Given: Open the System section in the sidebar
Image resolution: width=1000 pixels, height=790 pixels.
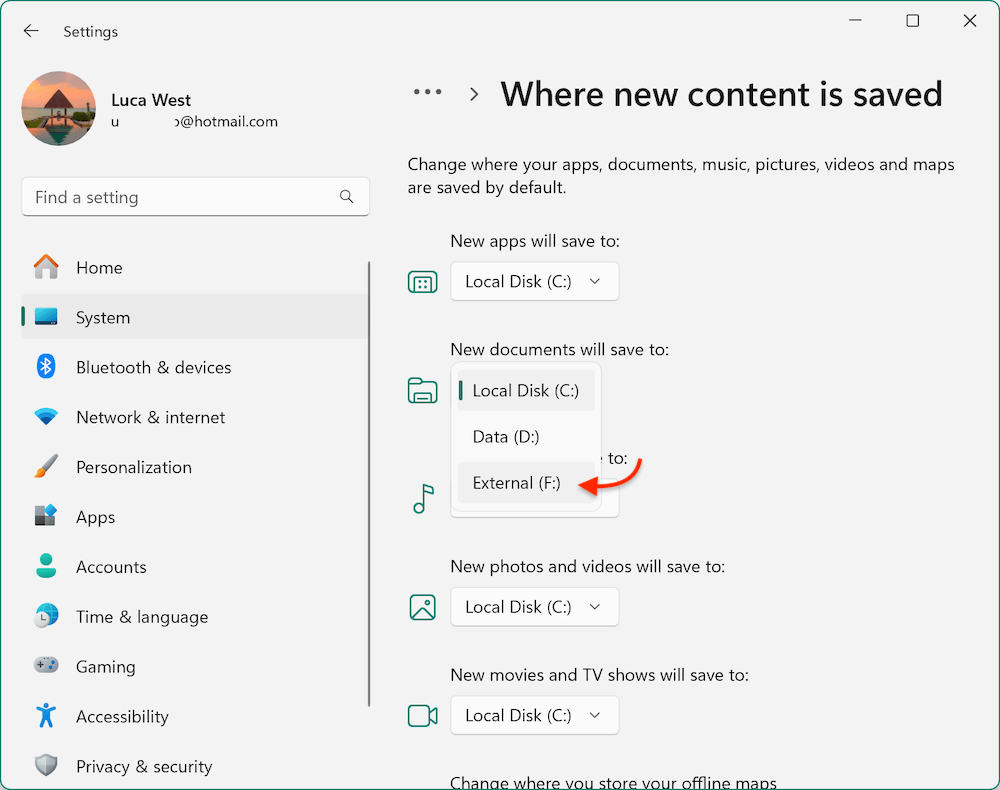Looking at the screenshot, I should (x=104, y=317).
